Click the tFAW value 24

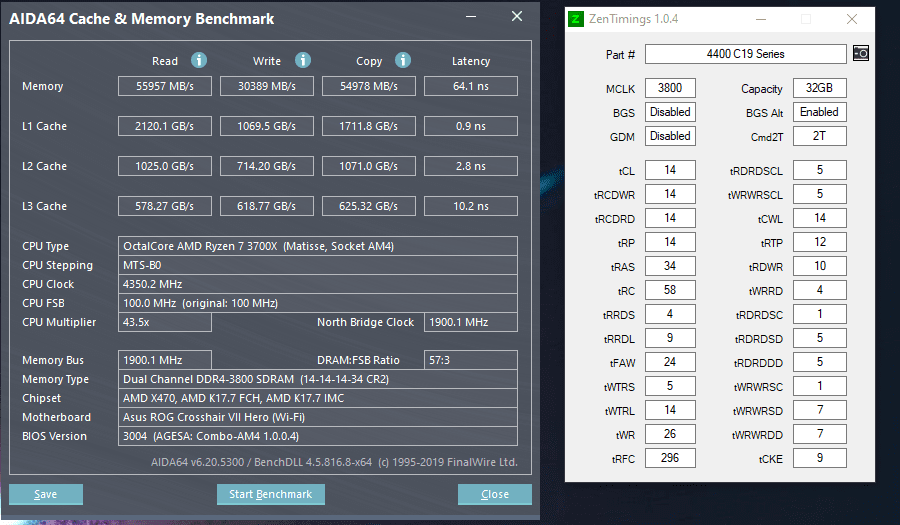[670, 362]
